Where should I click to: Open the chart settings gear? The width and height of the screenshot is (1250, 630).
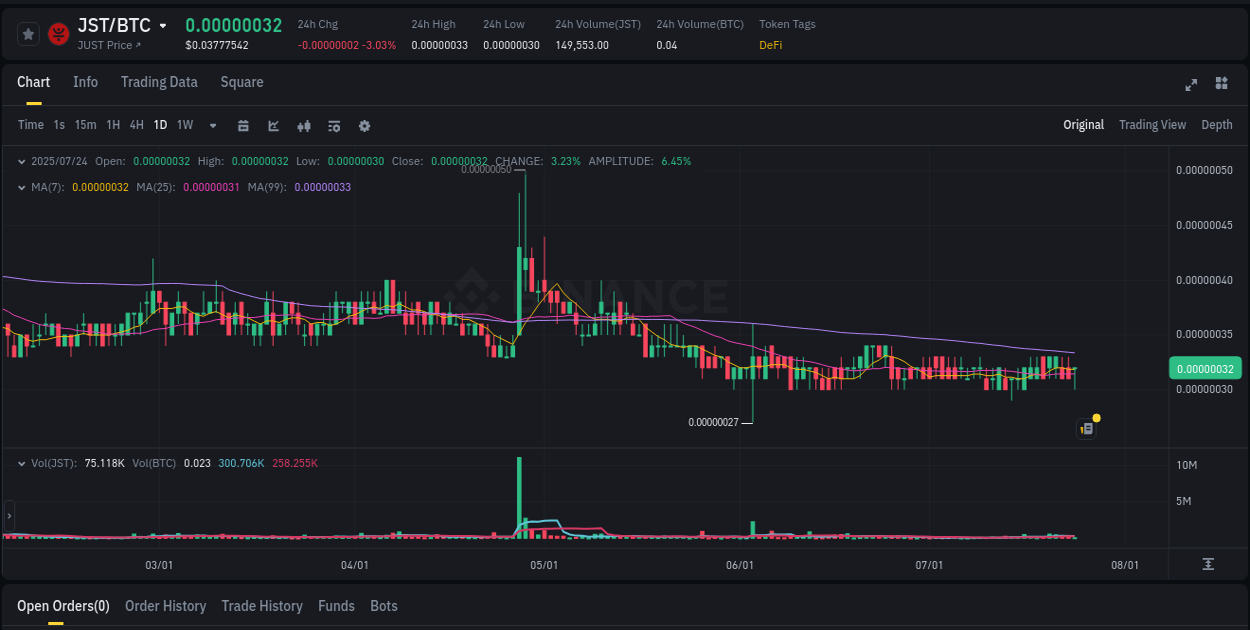point(364,125)
